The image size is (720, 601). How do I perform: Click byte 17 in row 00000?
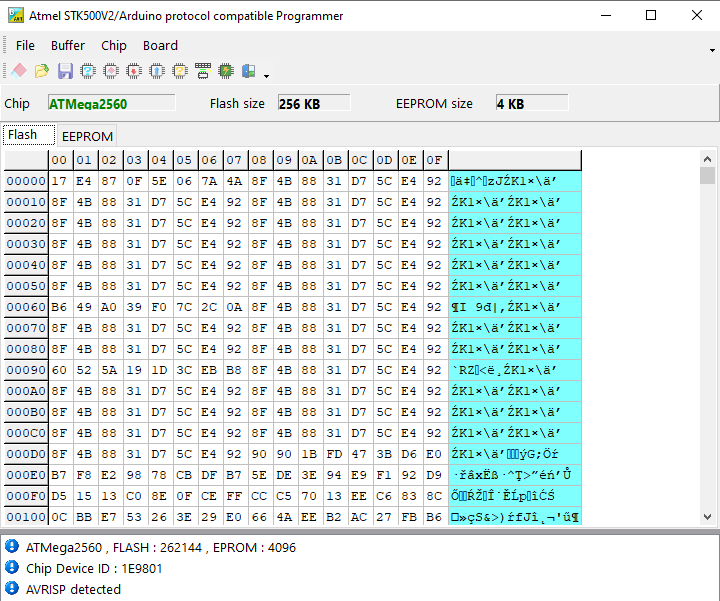(x=61, y=181)
